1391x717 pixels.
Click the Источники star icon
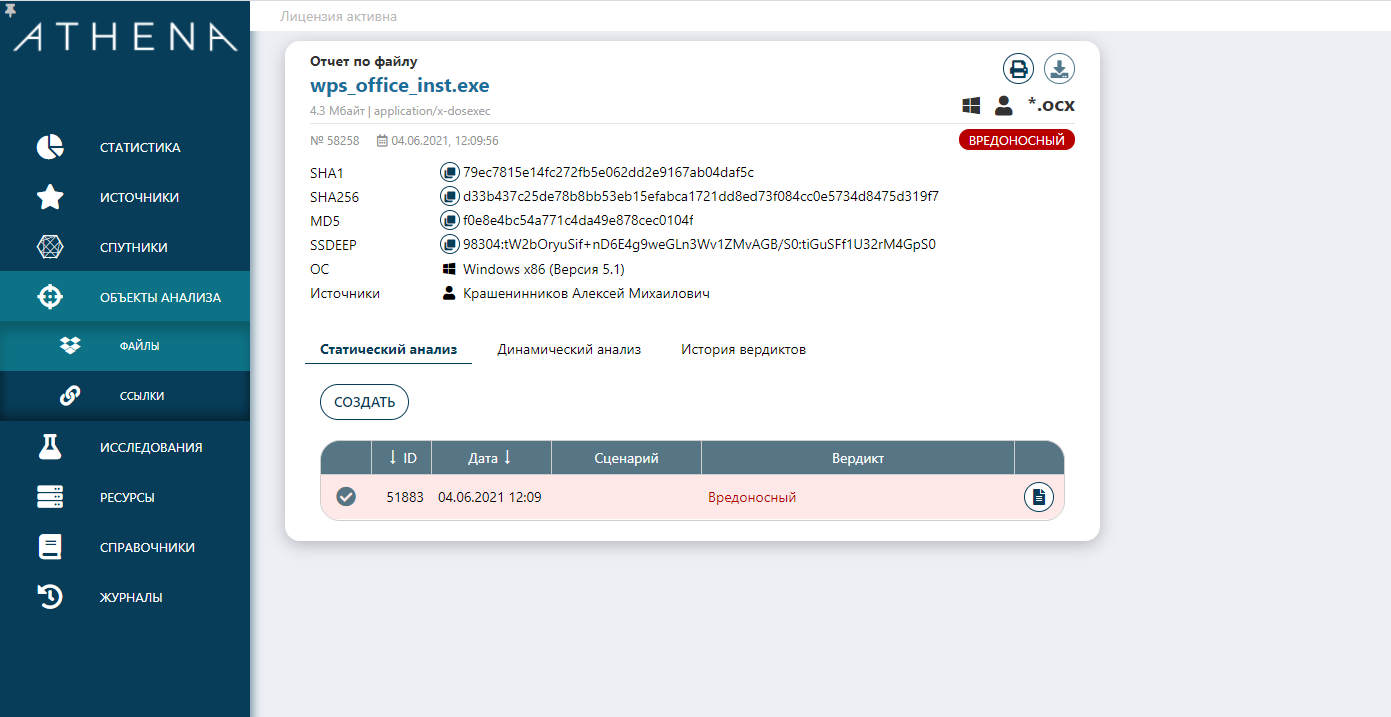point(50,197)
